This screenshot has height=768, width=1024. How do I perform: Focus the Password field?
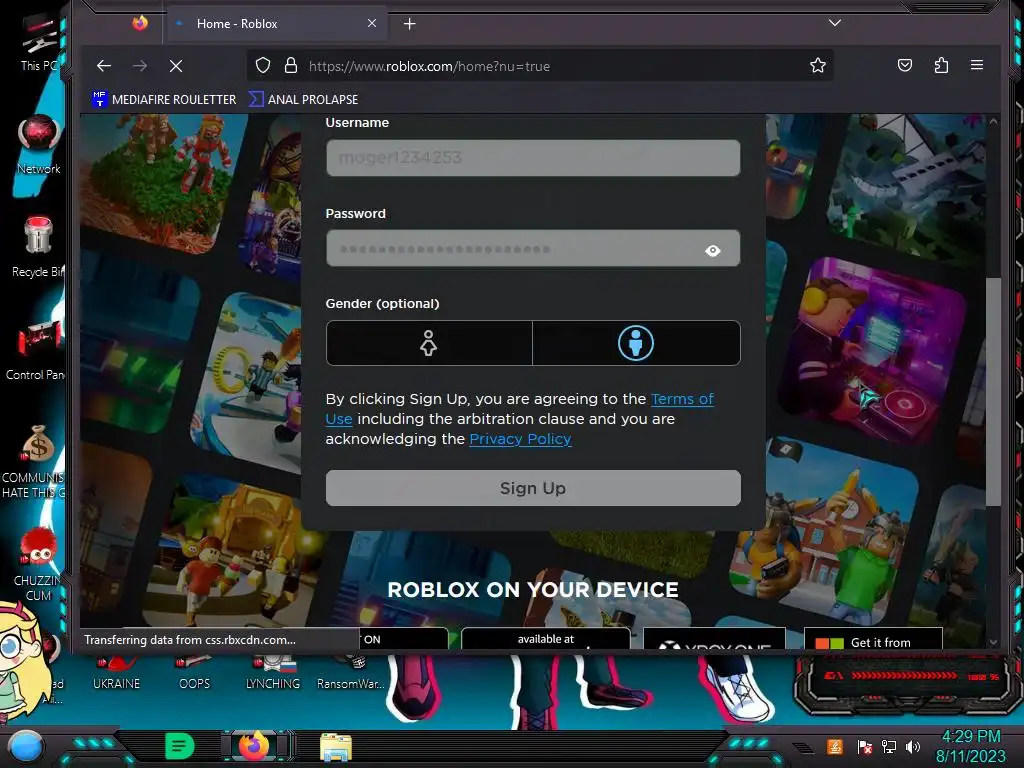tap(533, 248)
